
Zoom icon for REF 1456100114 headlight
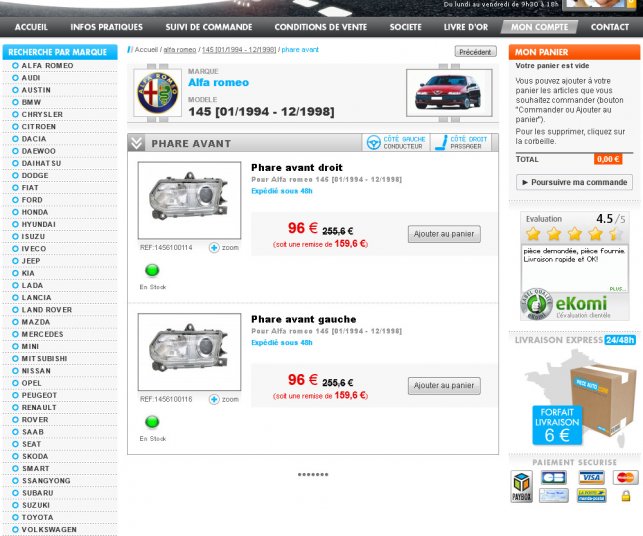click(x=214, y=248)
